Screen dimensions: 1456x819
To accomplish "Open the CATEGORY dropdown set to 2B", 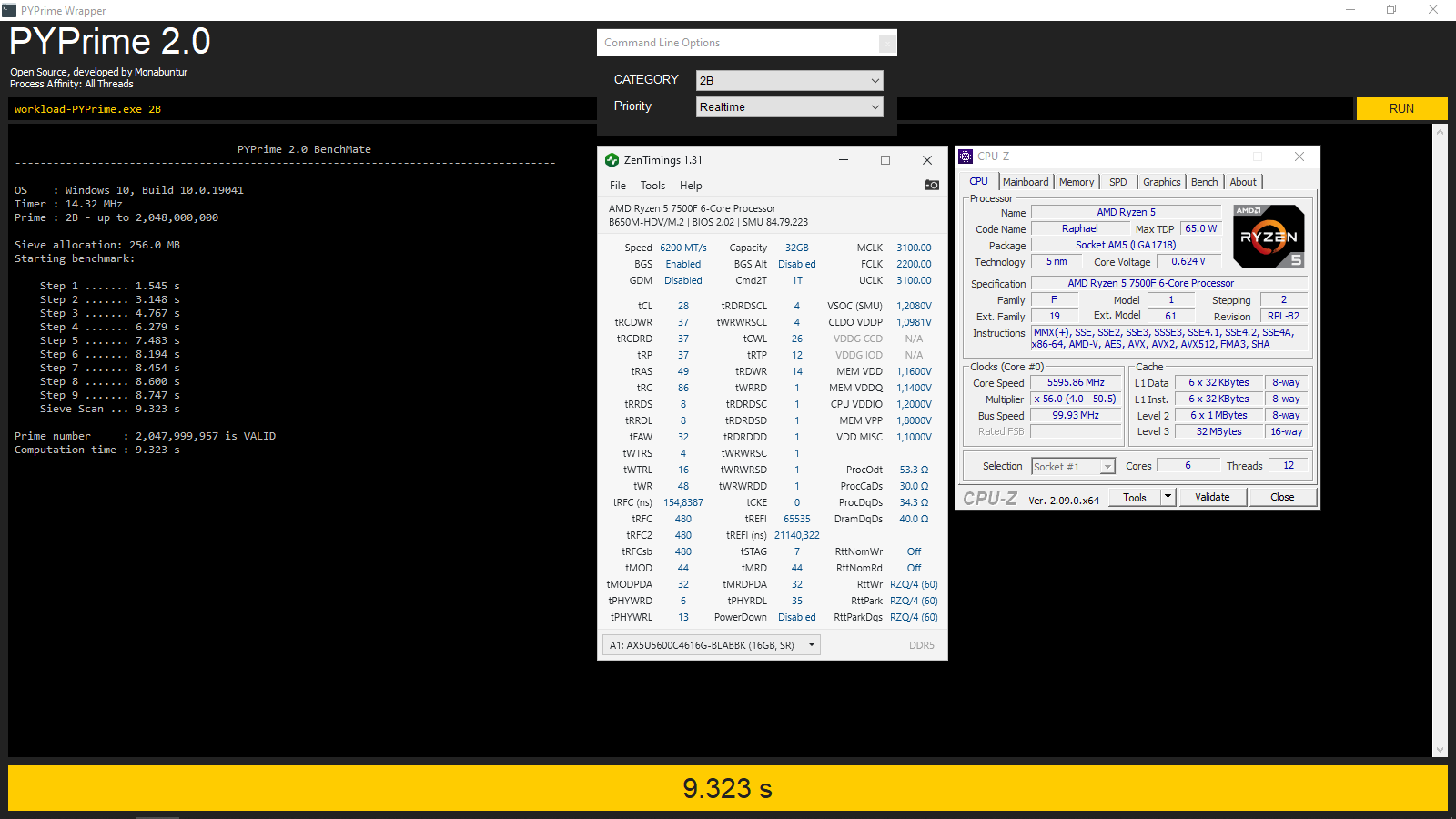I will [x=789, y=80].
